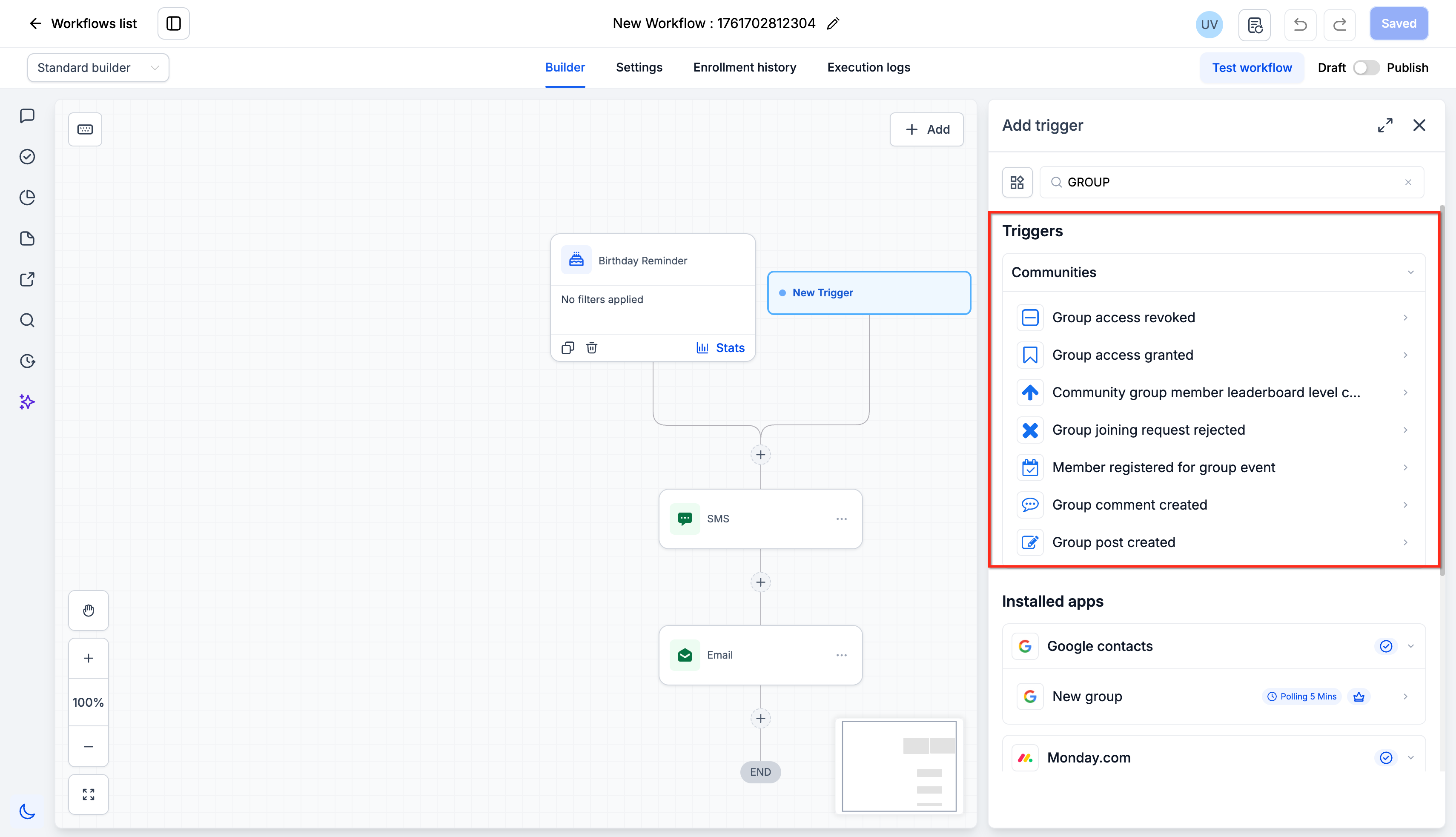Choose Group joining request rejected trigger
Image resolution: width=1456 pixels, height=837 pixels.
pos(1214,430)
